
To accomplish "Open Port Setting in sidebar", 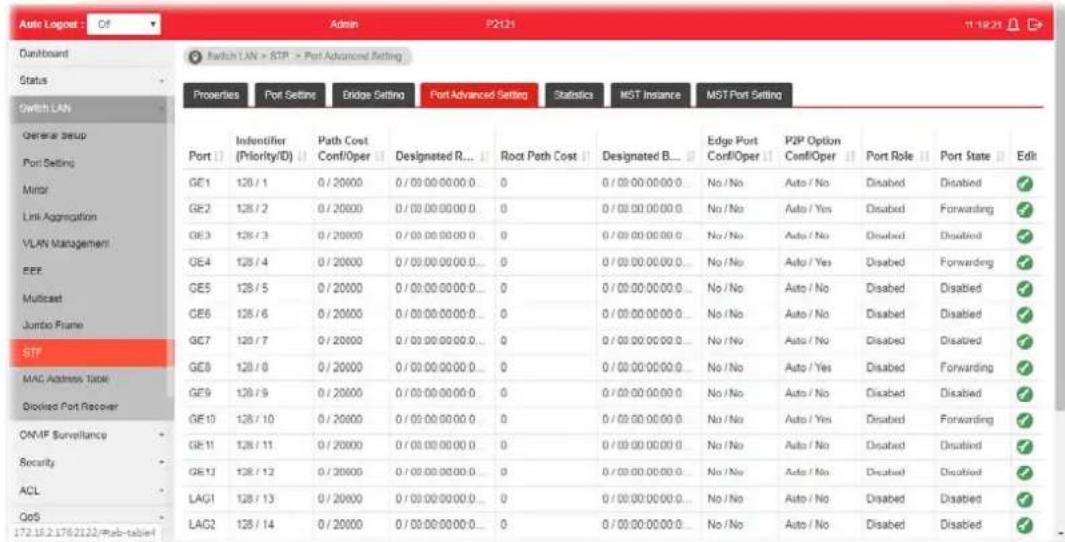I will coord(89,163).
